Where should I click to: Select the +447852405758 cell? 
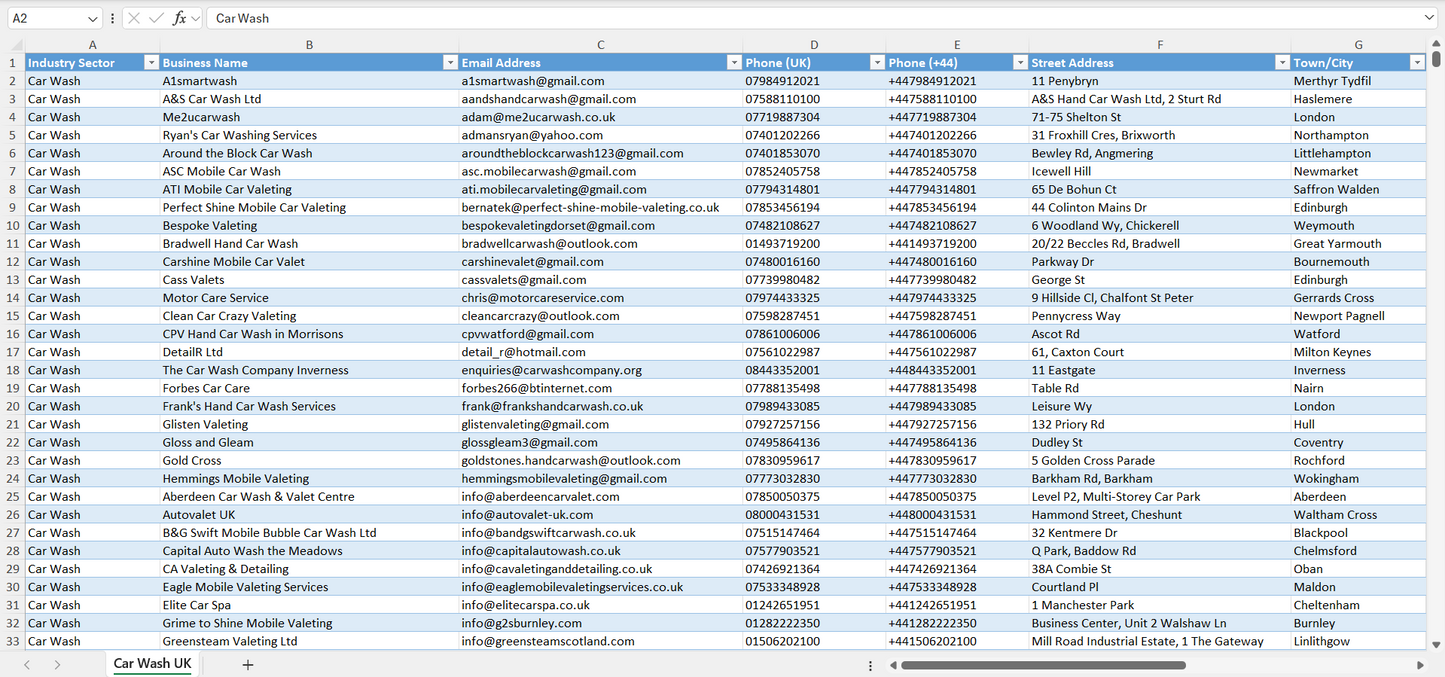(957, 171)
